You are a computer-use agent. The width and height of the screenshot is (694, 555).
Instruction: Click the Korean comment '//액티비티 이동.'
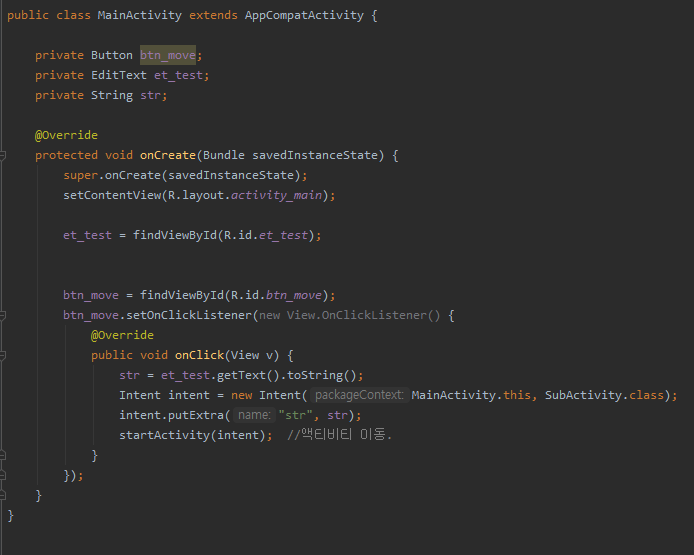(339, 435)
